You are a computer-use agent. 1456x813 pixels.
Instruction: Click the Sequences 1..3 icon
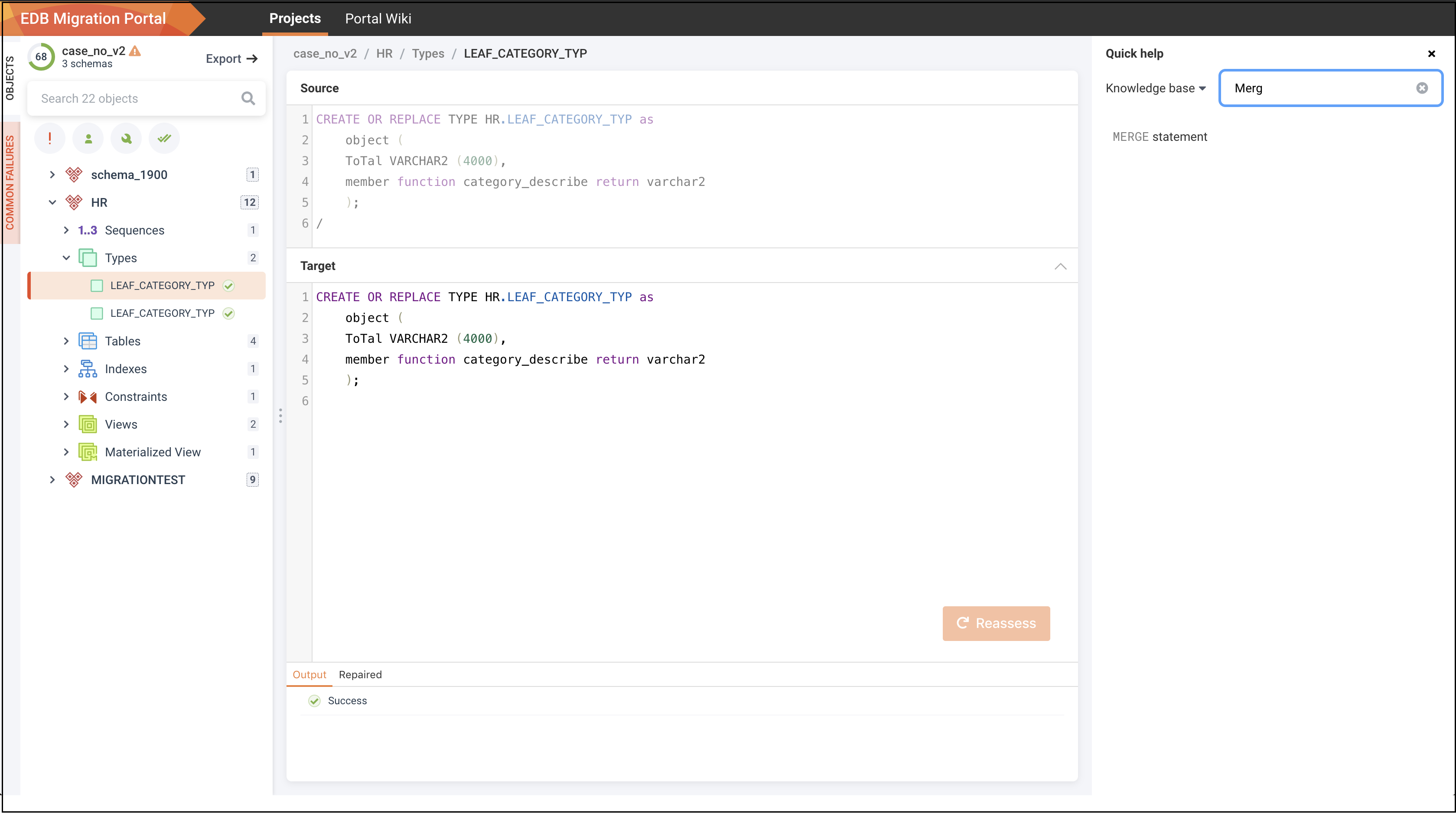tap(88, 230)
